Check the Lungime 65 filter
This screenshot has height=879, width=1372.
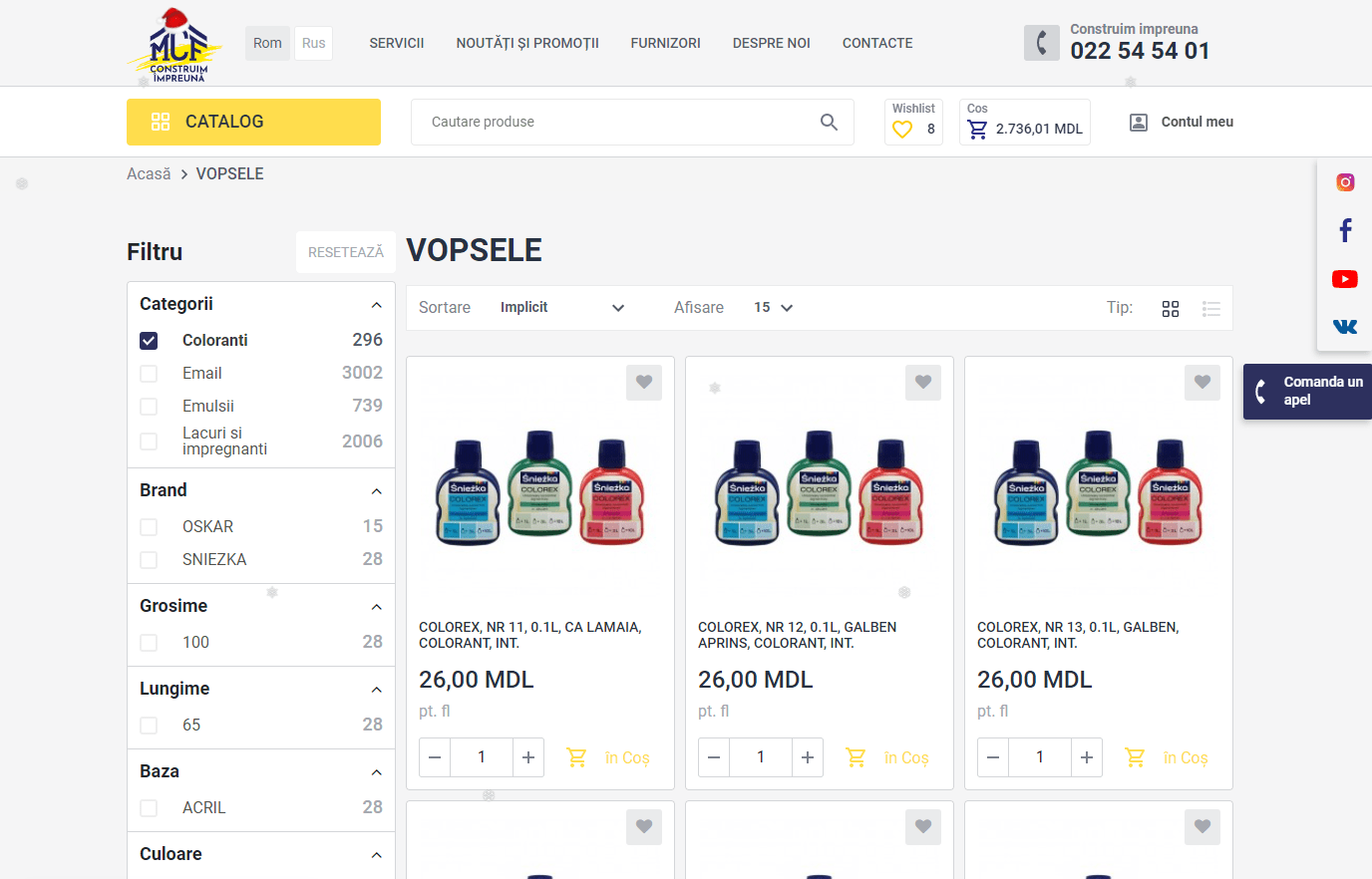tap(149, 726)
